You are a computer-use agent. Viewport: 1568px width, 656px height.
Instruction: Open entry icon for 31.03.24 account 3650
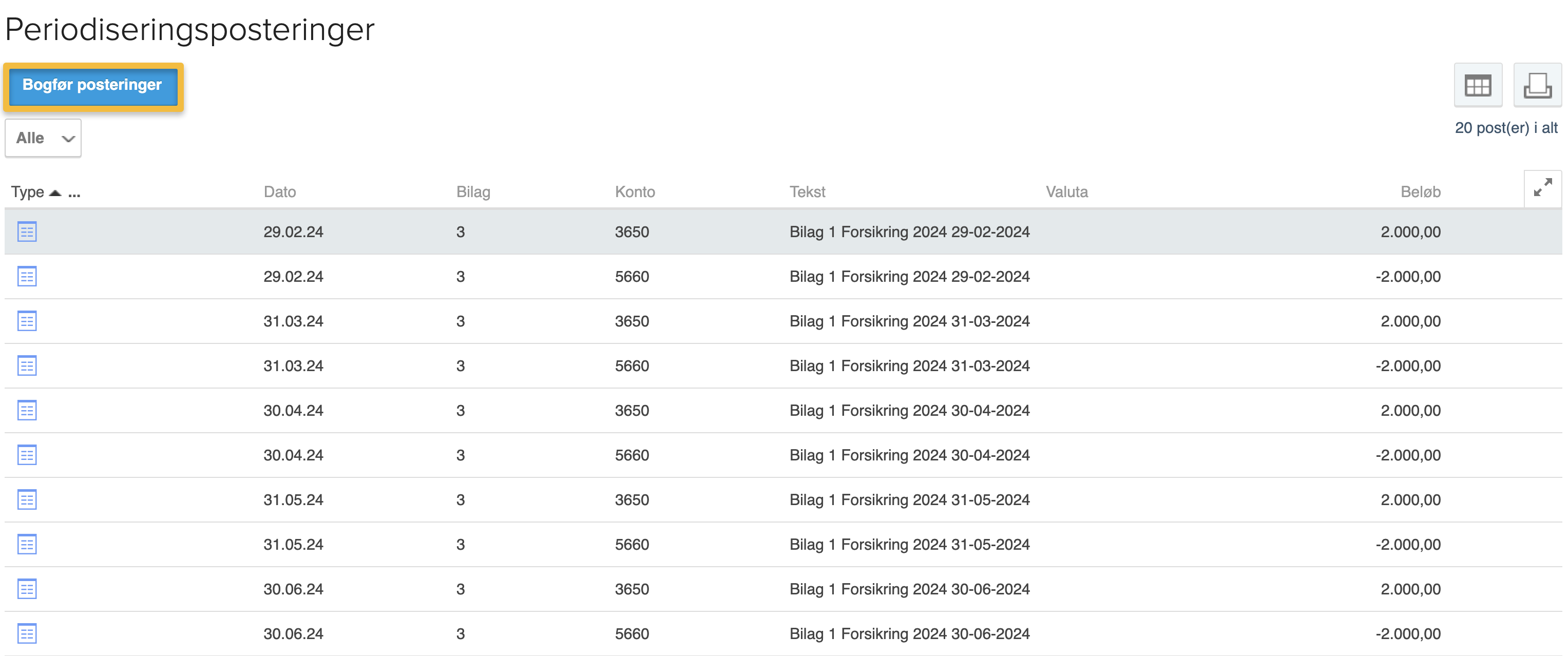pyautogui.click(x=27, y=321)
